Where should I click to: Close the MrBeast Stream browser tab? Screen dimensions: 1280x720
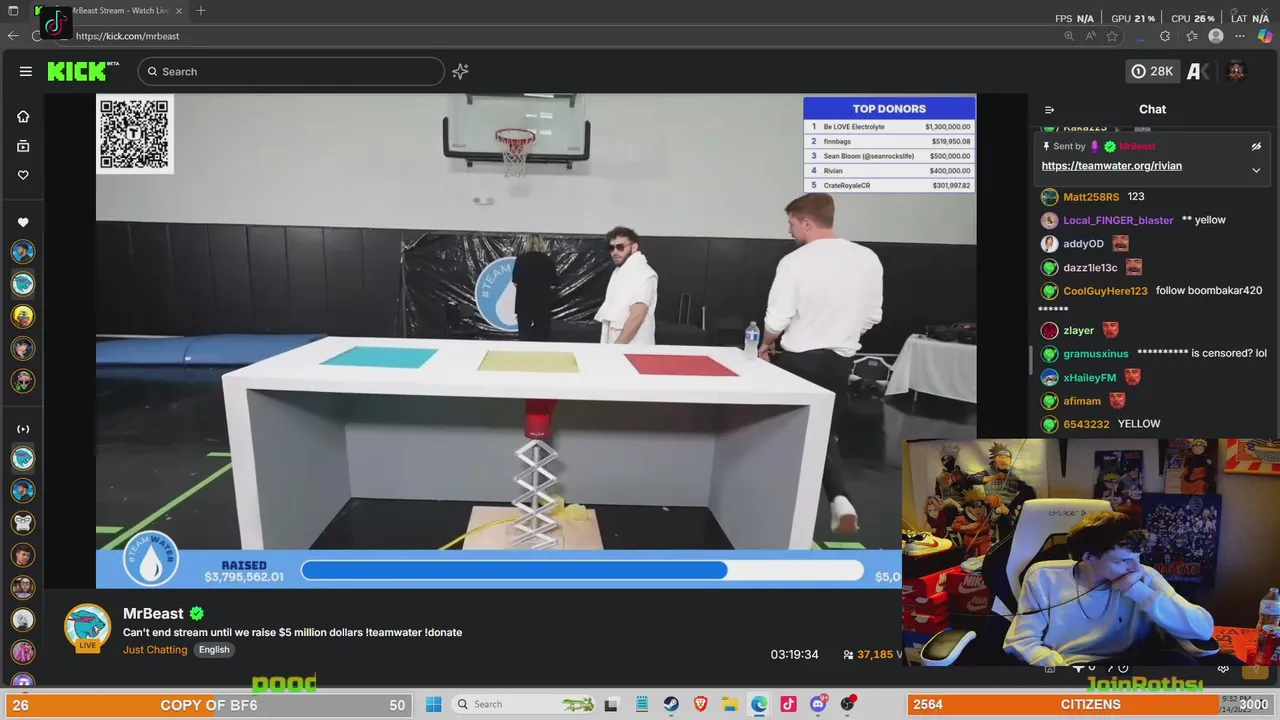point(180,11)
